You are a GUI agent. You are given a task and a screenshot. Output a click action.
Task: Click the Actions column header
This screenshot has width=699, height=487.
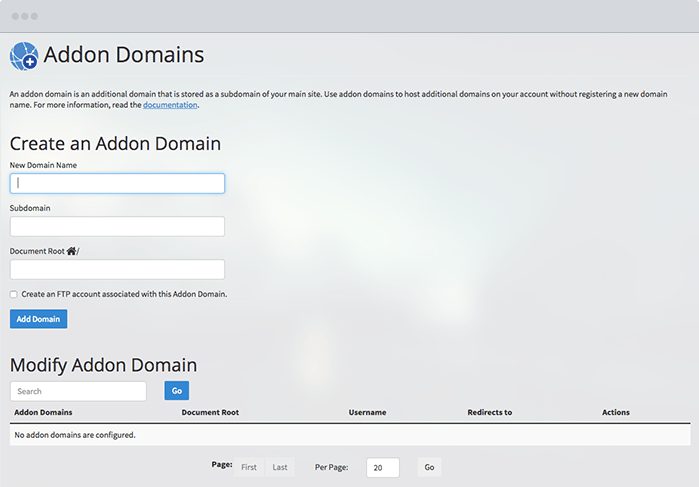point(615,412)
